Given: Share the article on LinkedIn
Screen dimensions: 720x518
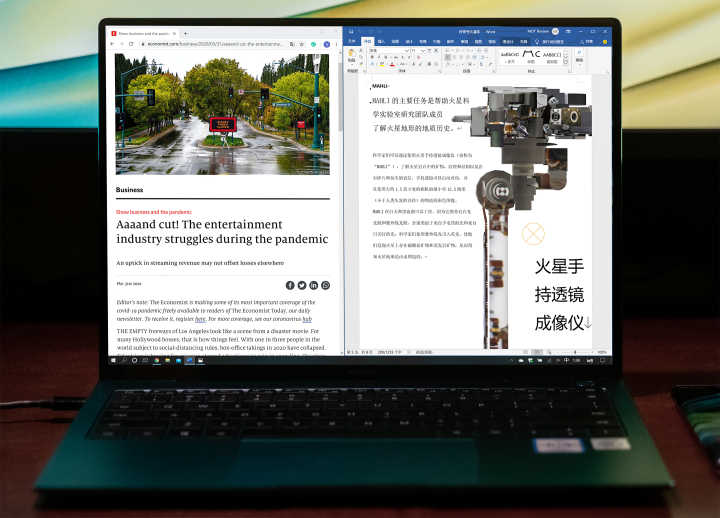Looking at the screenshot, I should [x=314, y=285].
